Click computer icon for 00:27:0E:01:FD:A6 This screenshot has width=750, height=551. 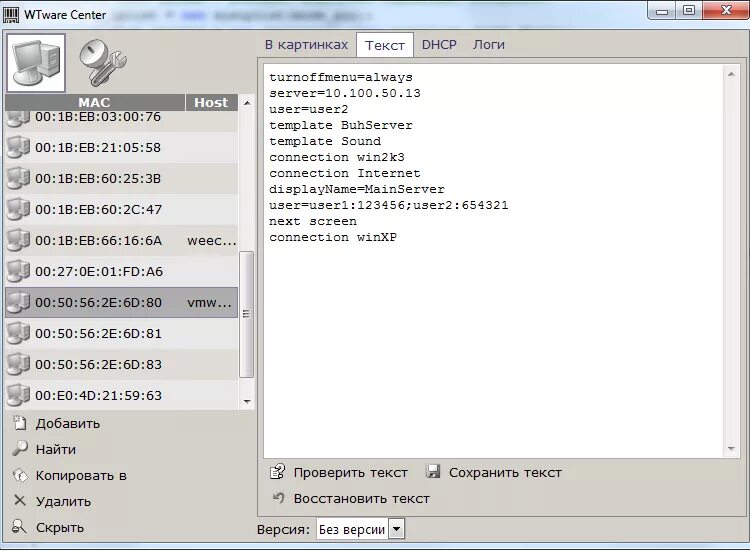pos(18,271)
